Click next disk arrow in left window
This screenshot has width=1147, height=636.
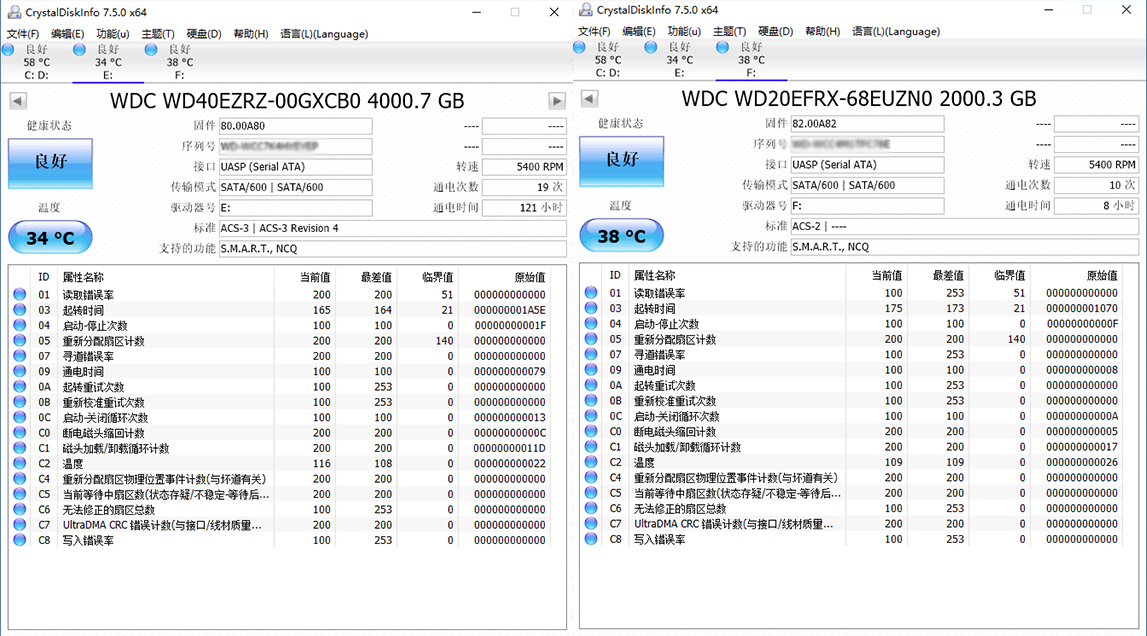(557, 101)
